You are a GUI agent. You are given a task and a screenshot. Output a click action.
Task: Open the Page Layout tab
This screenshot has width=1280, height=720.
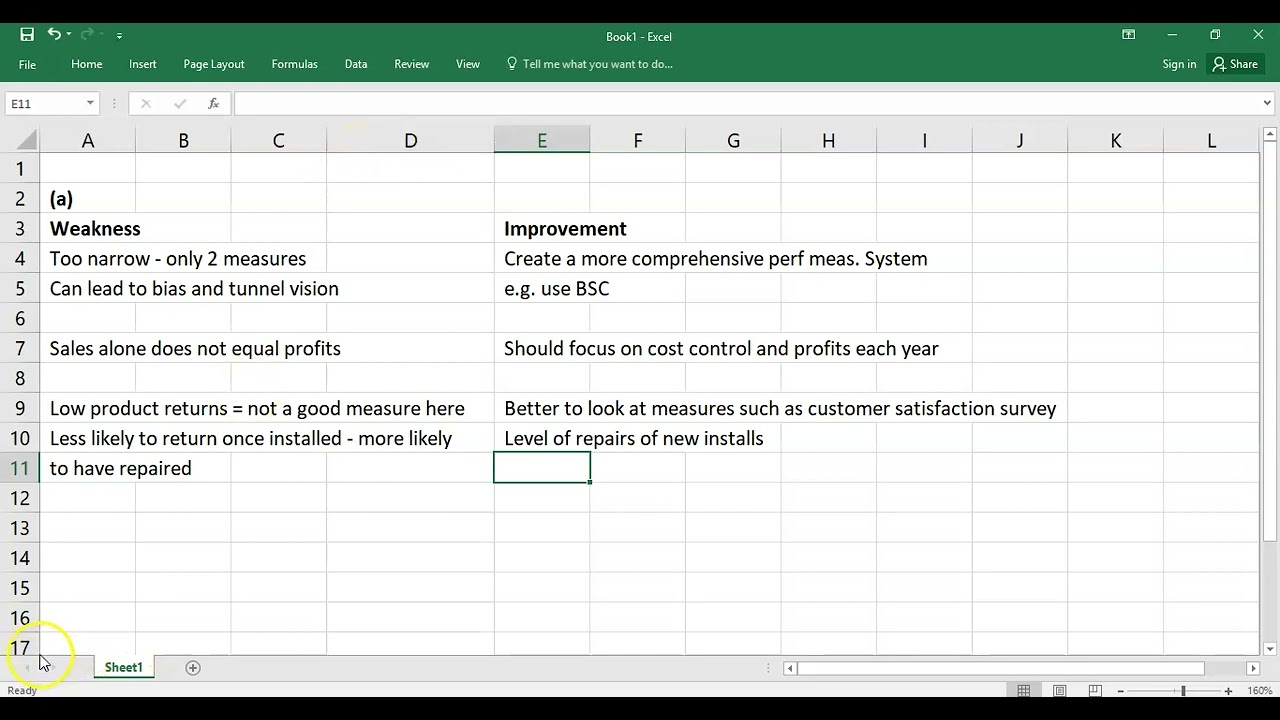click(214, 64)
